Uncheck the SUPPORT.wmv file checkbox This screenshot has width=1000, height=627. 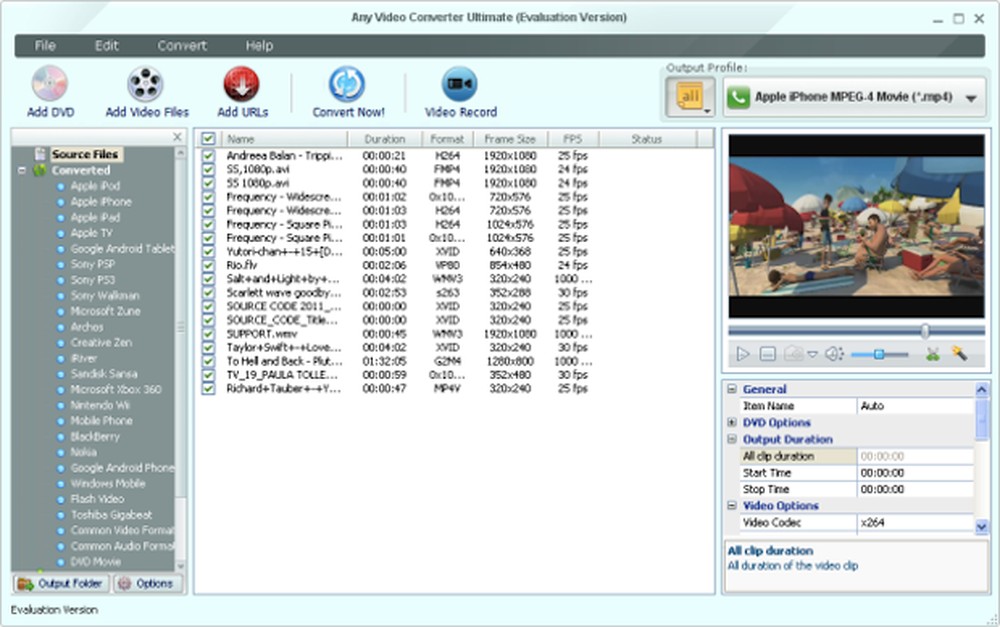(x=208, y=333)
